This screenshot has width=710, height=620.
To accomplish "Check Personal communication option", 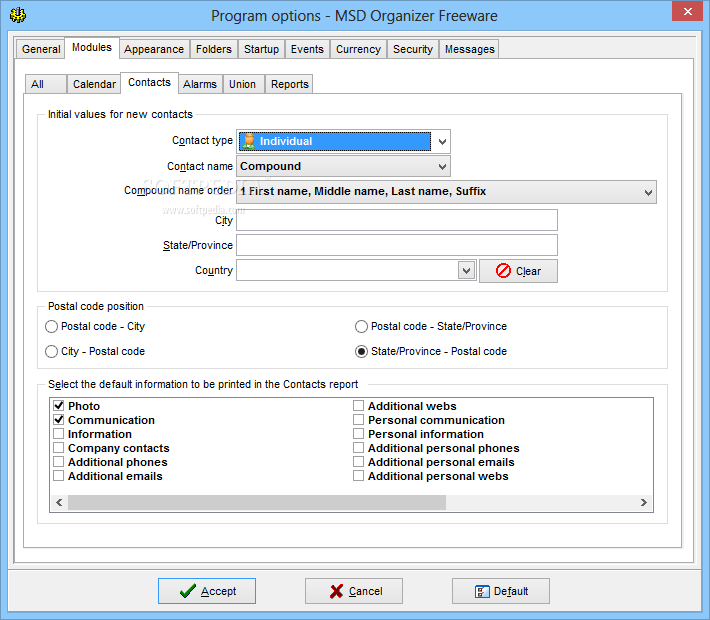I will [x=358, y=420].
